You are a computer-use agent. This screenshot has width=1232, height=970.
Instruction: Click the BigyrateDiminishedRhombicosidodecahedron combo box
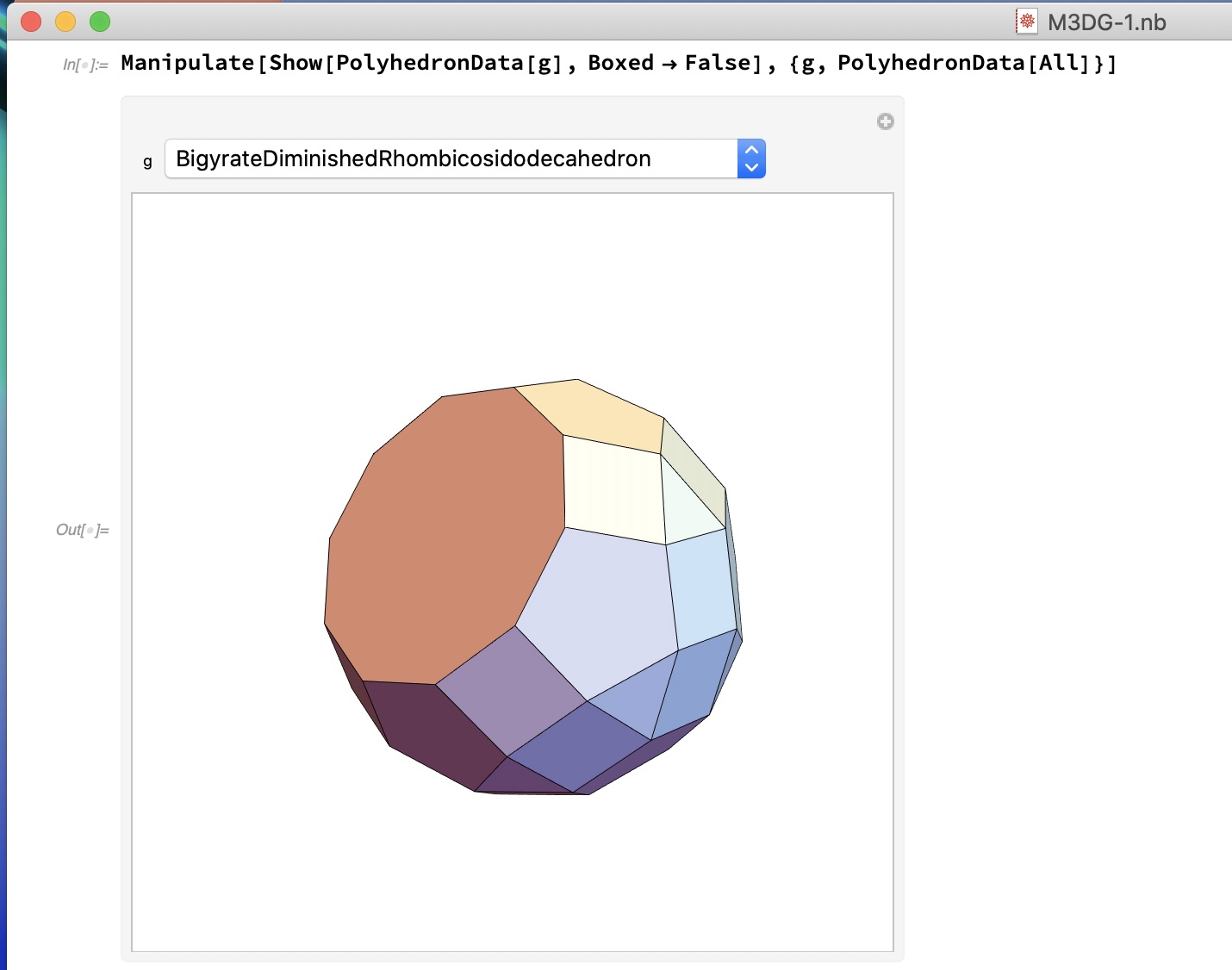pos(414,159)
